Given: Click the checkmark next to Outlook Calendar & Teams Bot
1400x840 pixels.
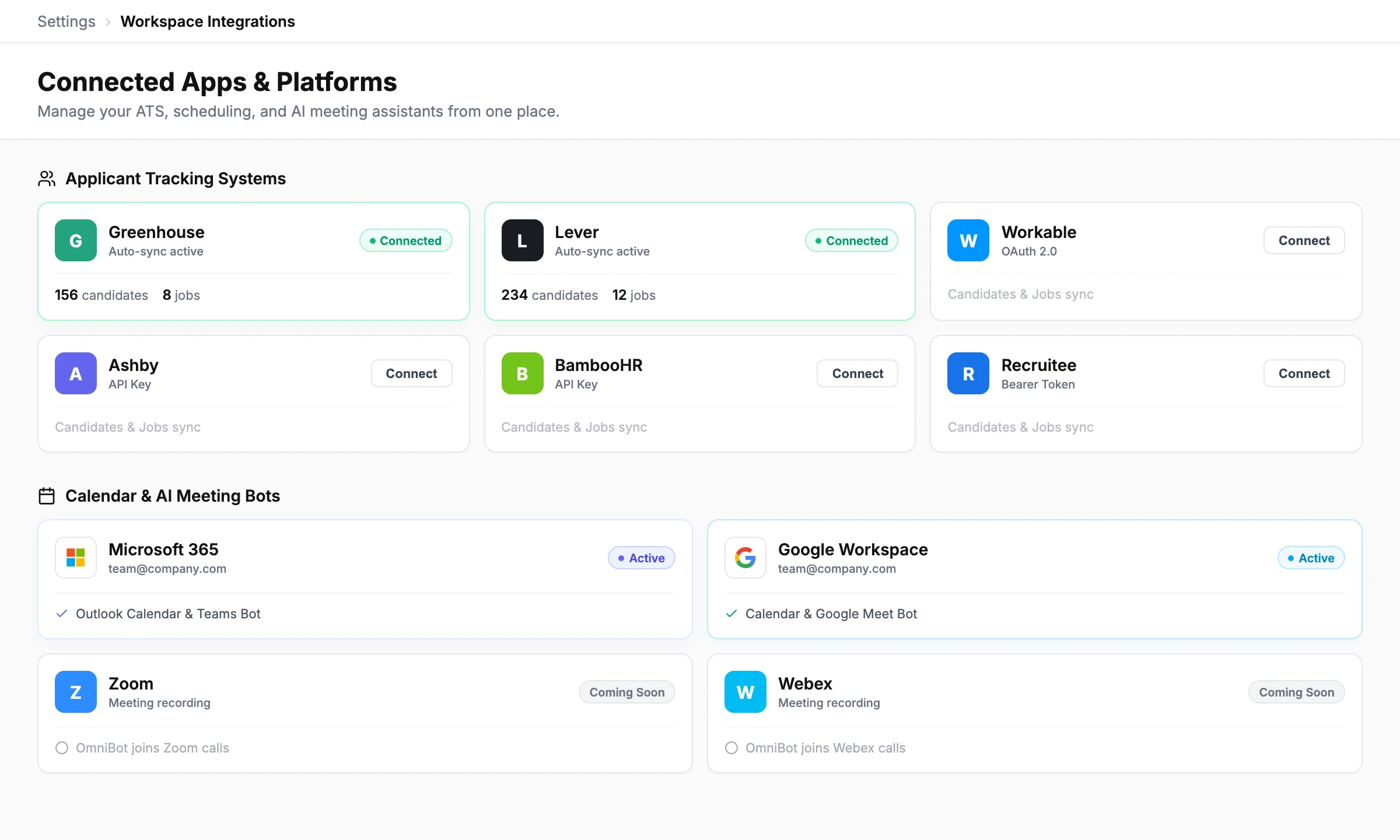Looking at the screenshot, I should [x=62, y=614].
